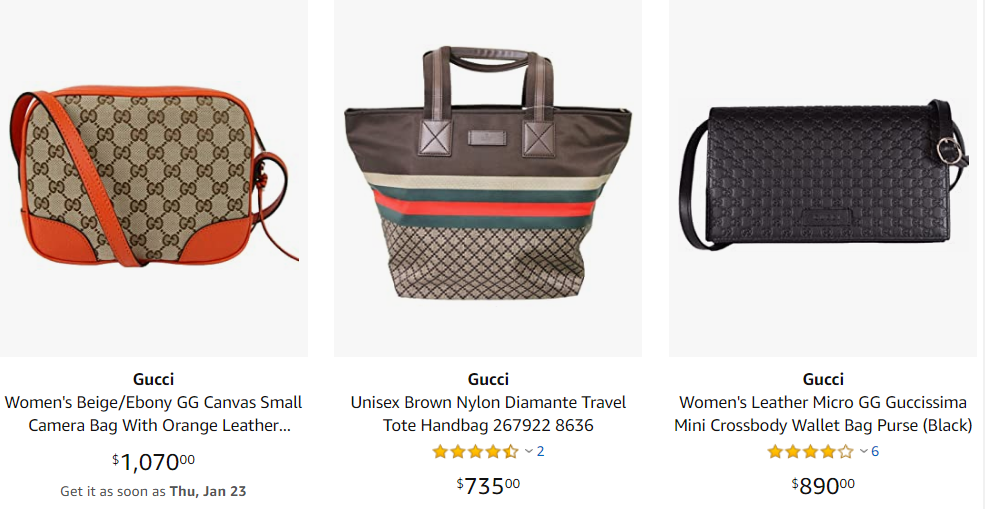The image size is (985, 509).
Task: Open the 2 reviews link for the tote
Action: (541, 452)
